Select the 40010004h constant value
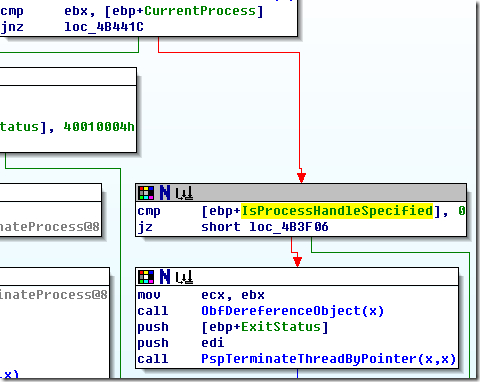 coord(99,127)
